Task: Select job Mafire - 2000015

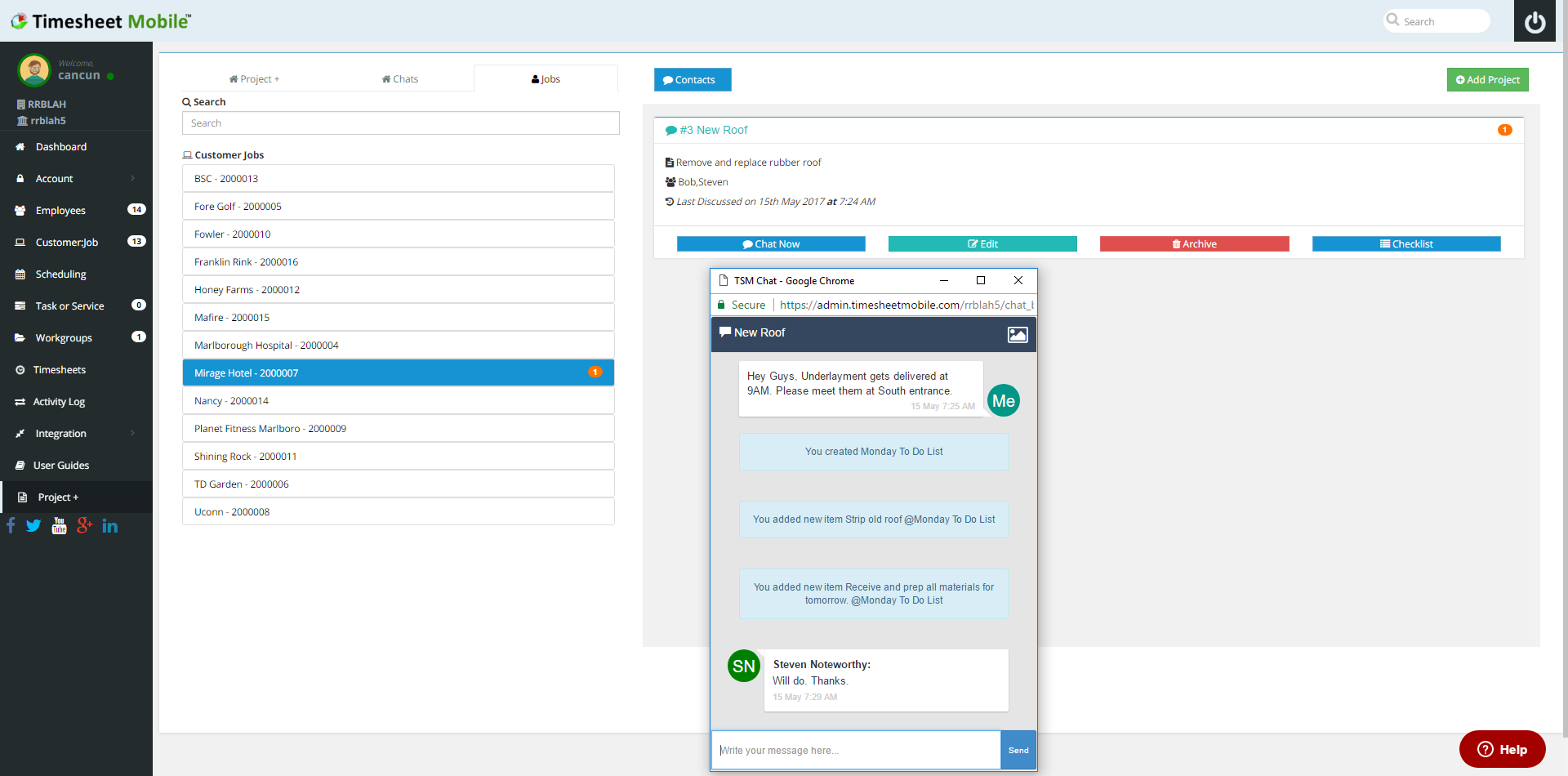Action: (399, 317)
